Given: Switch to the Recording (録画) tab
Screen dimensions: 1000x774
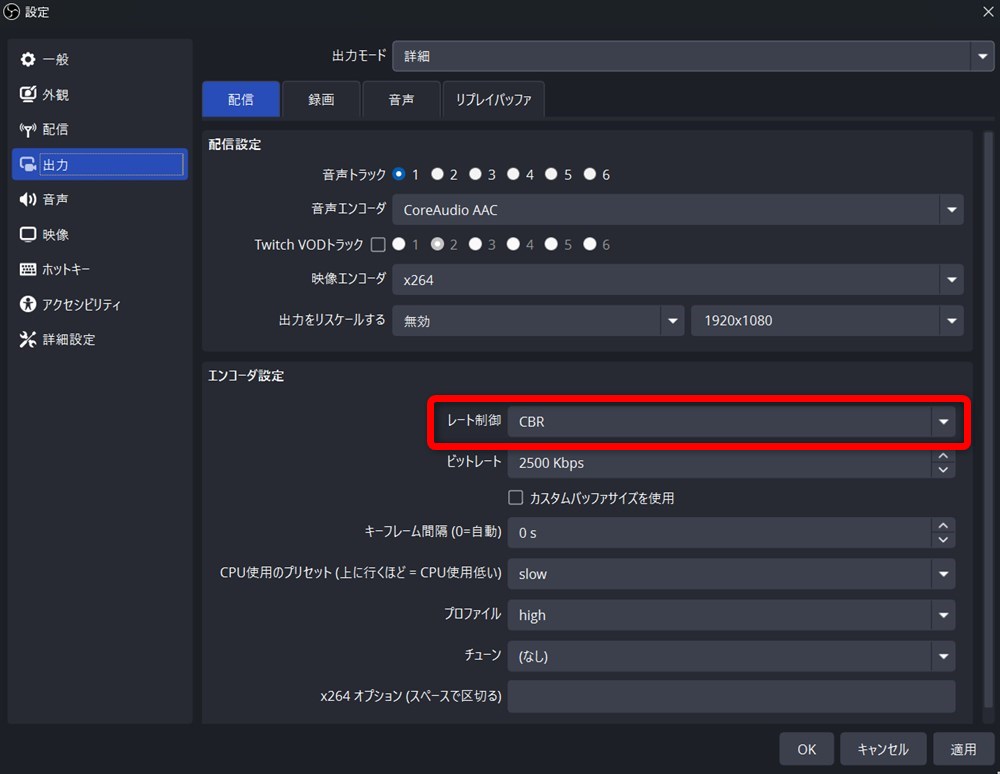Looking at the screenshot, I should [321, 99].
